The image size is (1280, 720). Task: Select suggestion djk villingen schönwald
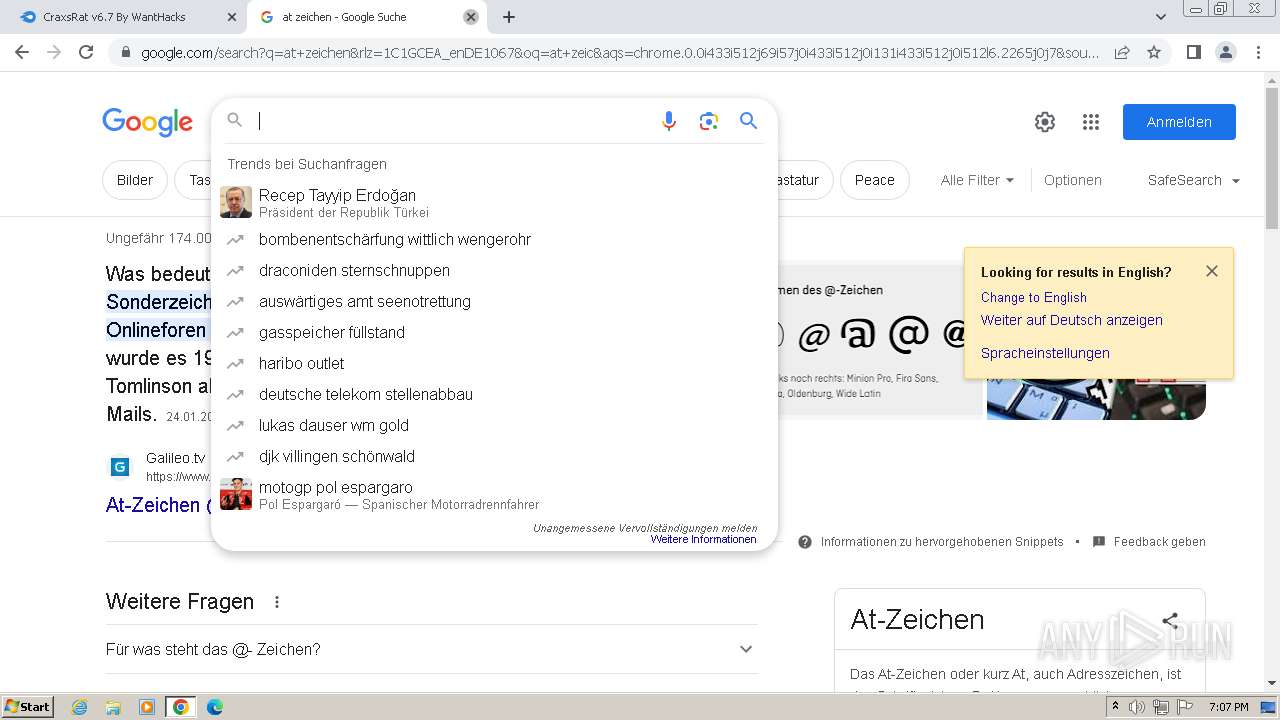click(x=494, y=456)
